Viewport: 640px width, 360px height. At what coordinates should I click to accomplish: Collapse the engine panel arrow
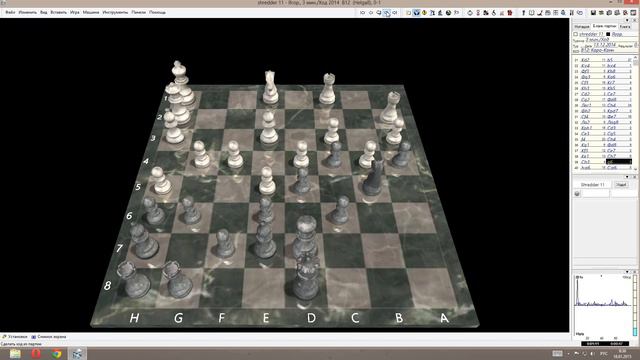click(627, 177)
